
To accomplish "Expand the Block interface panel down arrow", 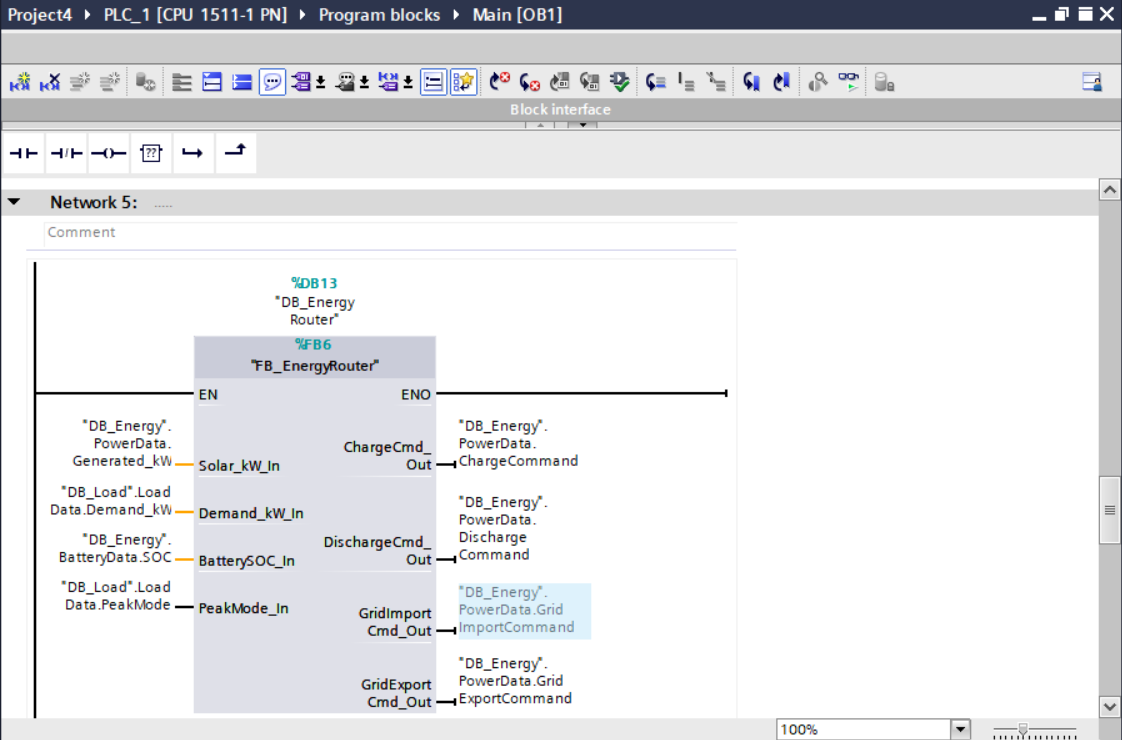I will click(x=582, y=125).
